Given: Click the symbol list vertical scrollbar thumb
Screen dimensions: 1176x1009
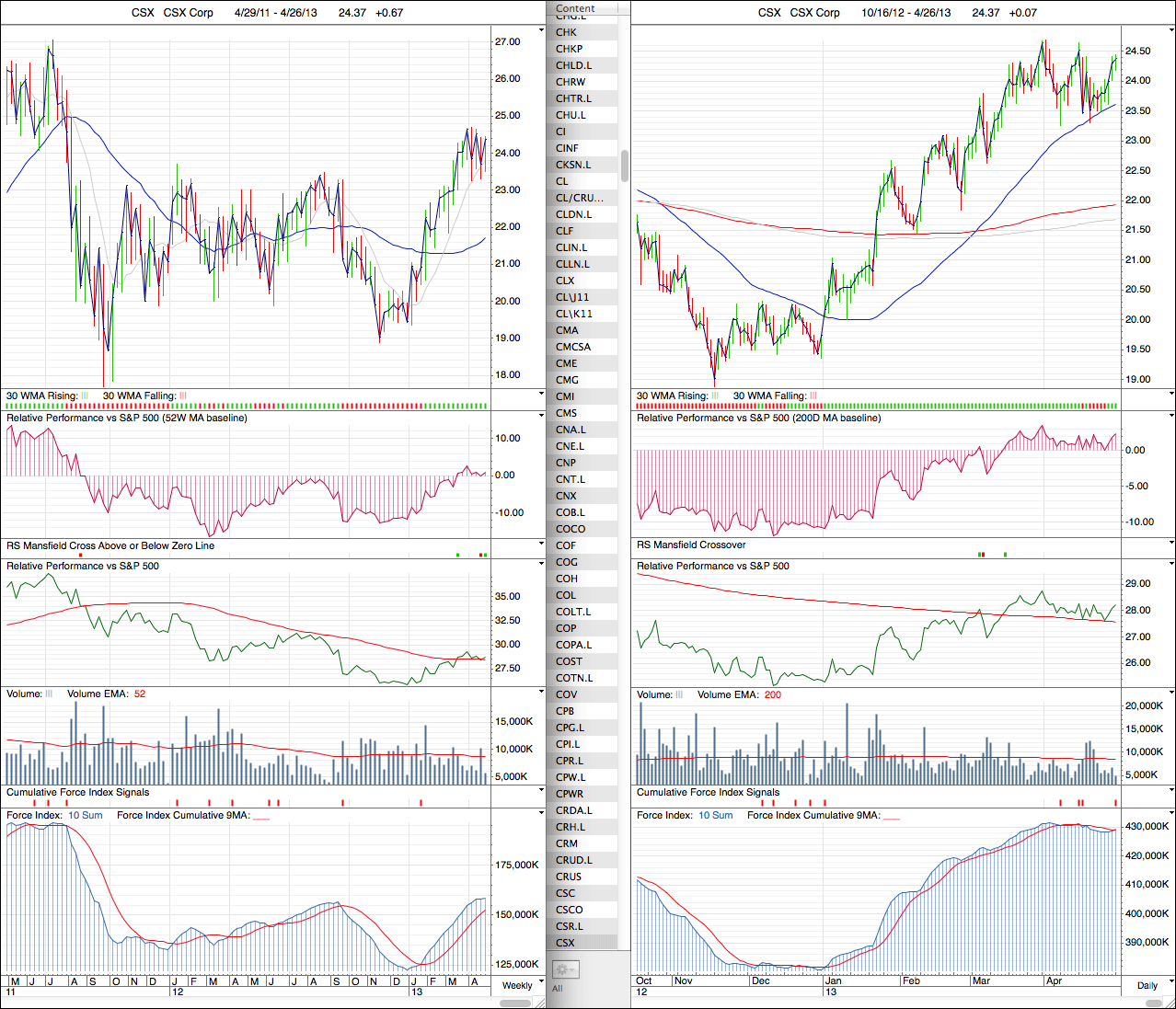Looking at the screenshot, I should [625, 166].
